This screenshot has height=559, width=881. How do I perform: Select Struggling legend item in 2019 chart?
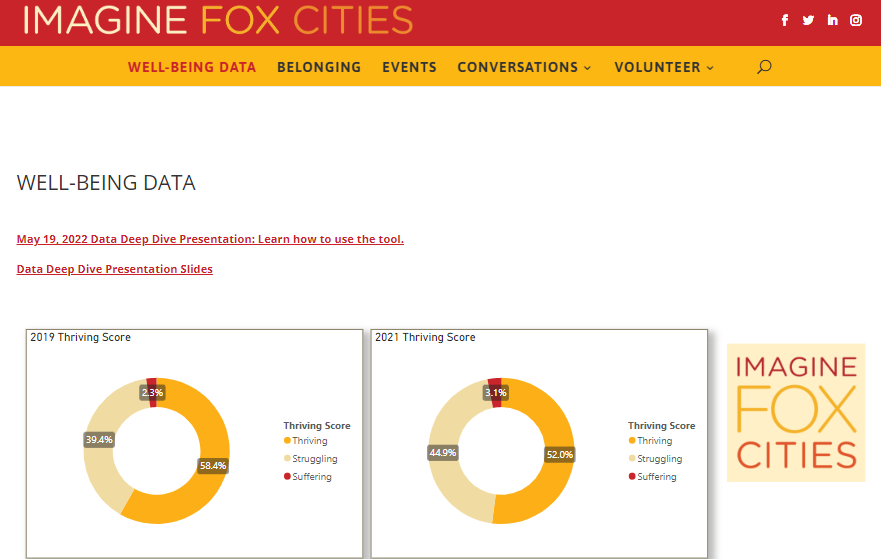pyautogui.click(x=311, y=458)
